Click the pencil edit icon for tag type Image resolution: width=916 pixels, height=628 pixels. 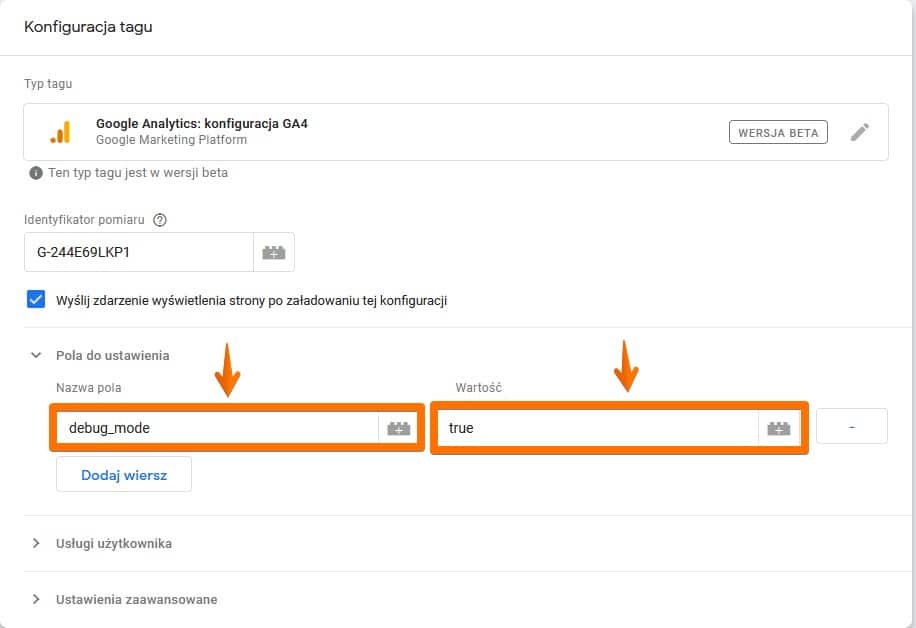coord(860,132)
